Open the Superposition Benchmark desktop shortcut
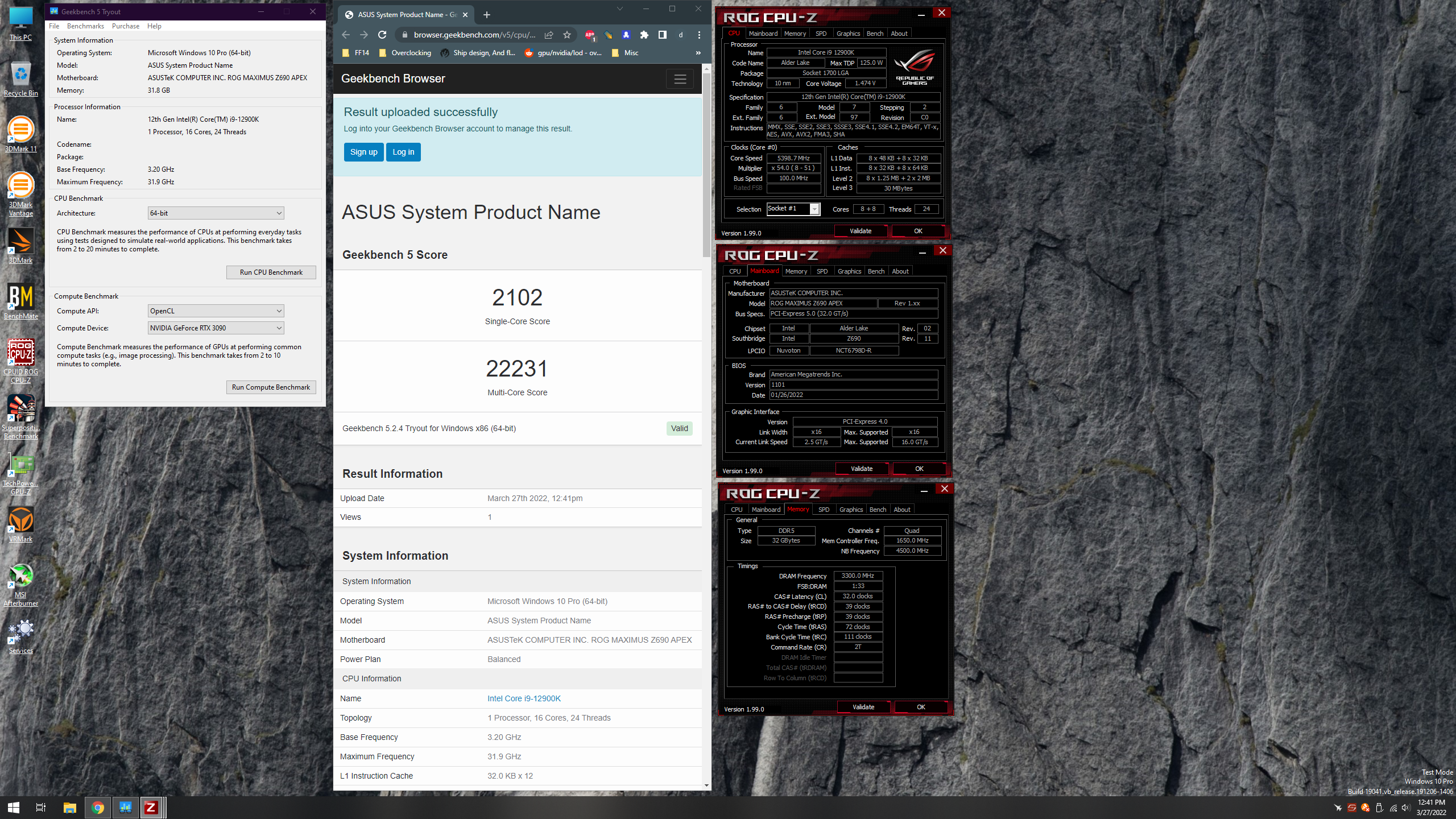 [21, 417]
